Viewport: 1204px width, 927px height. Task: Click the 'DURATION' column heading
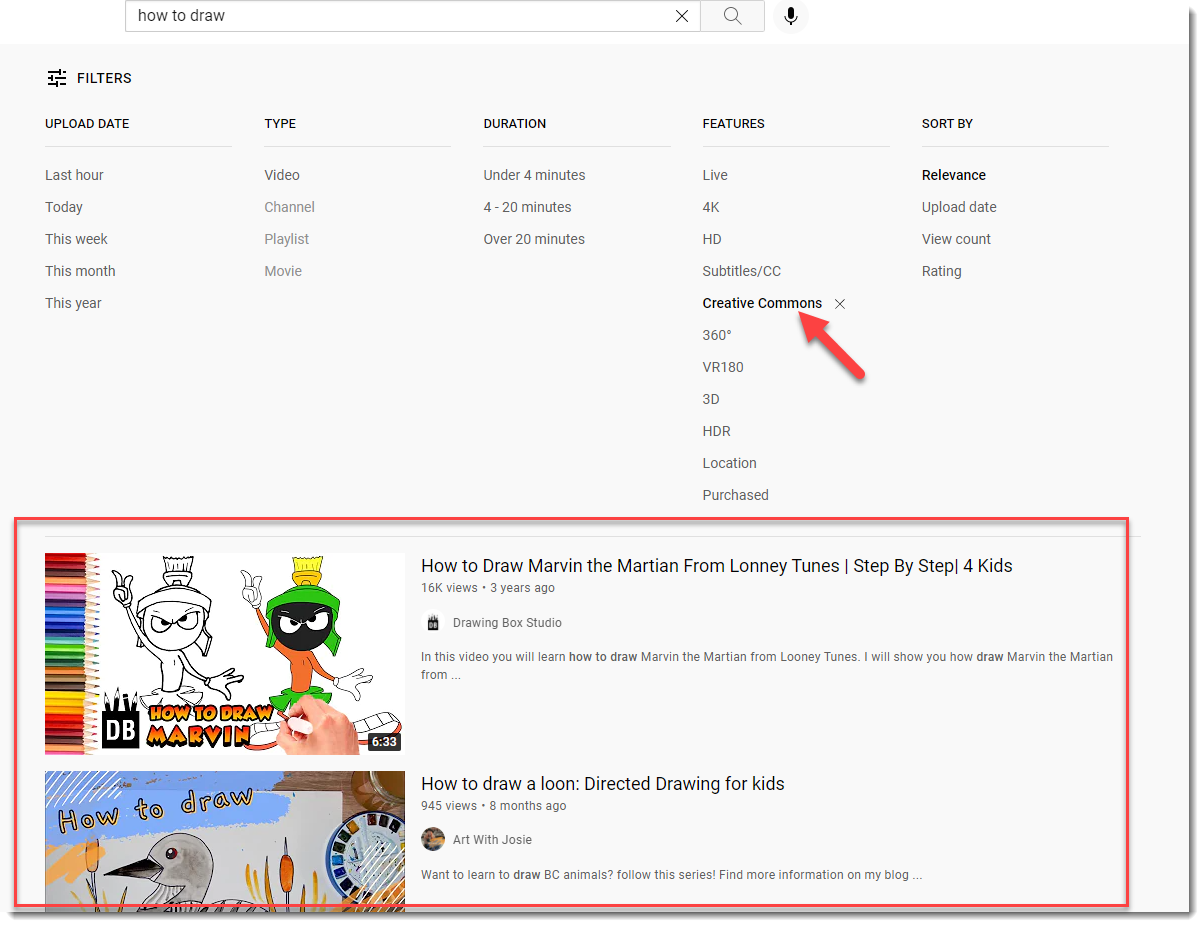pos(514,124)
